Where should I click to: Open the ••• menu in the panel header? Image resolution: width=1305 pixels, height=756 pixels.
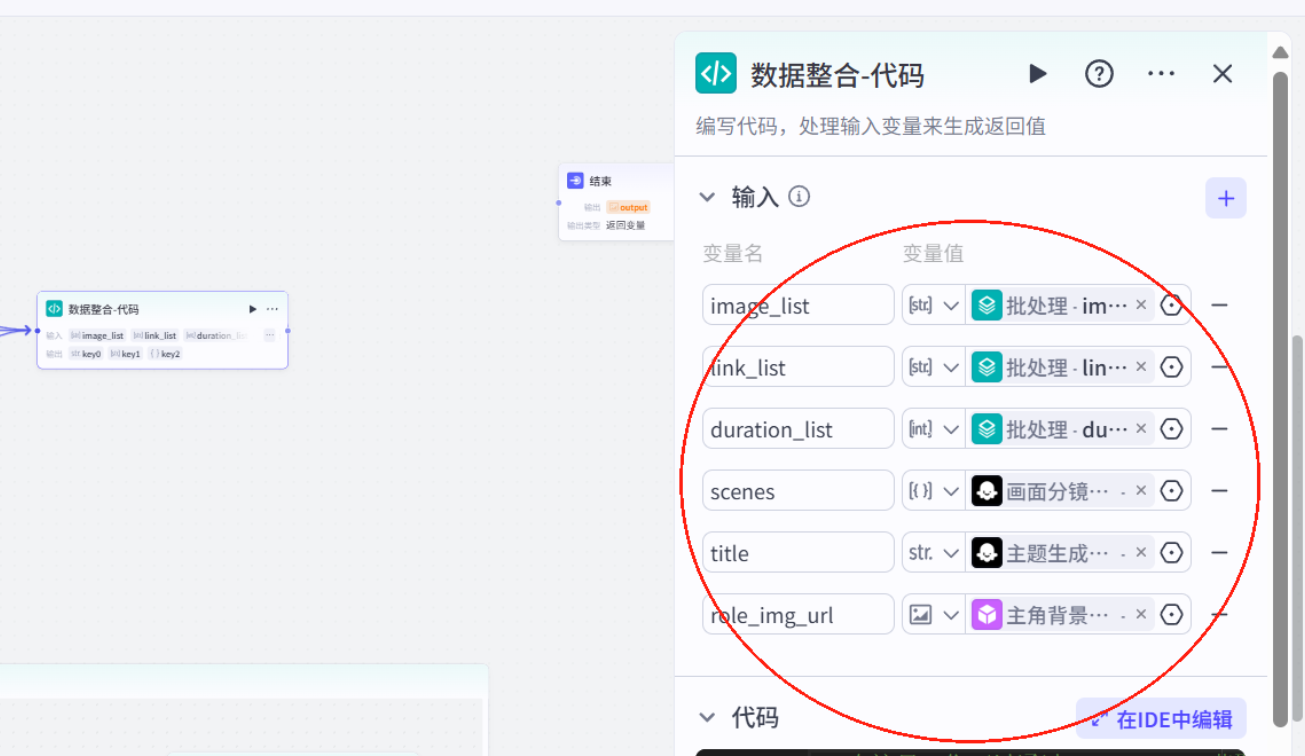[x=1160, y=73]
